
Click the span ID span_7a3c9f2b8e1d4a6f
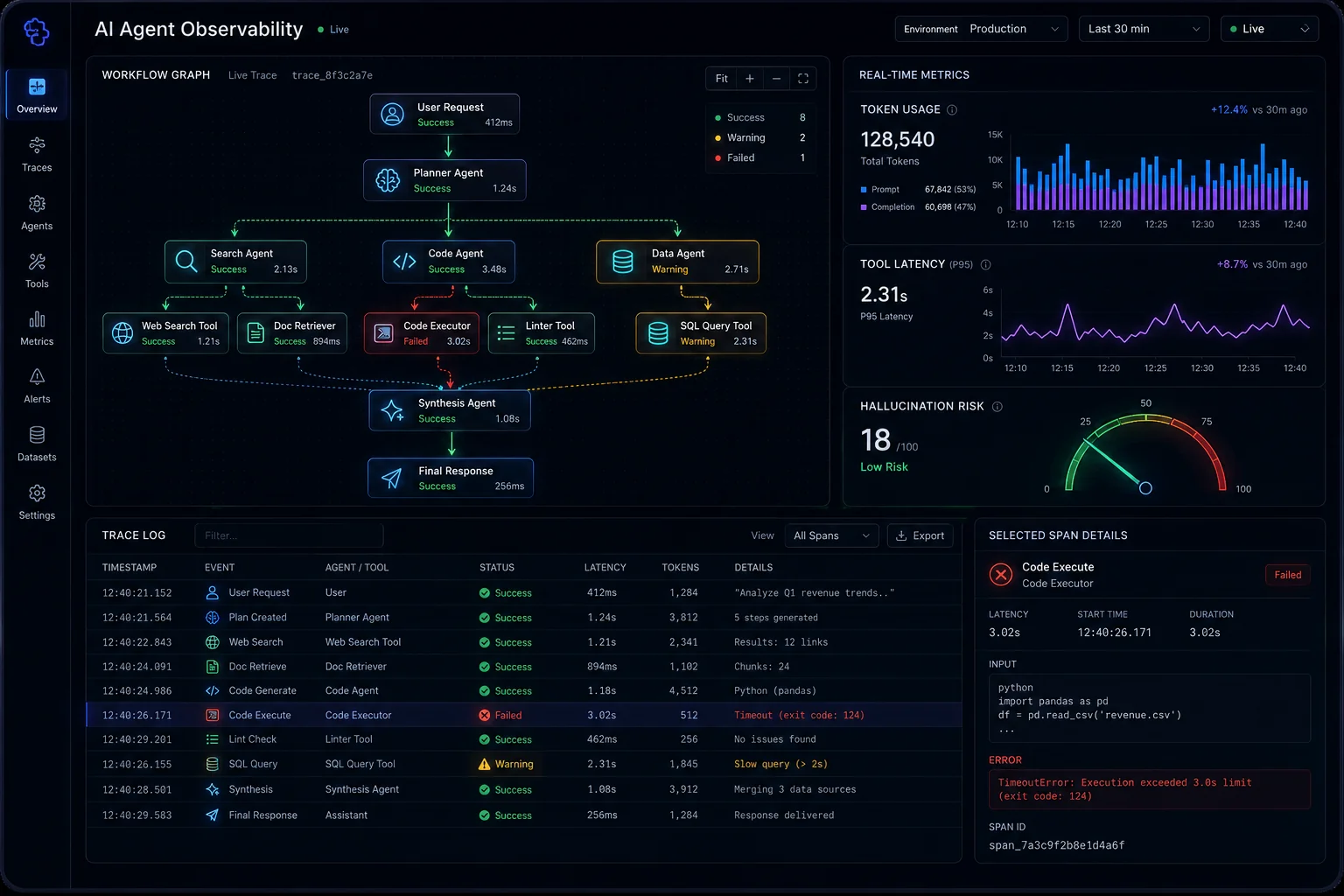[x=1056, y=845]
